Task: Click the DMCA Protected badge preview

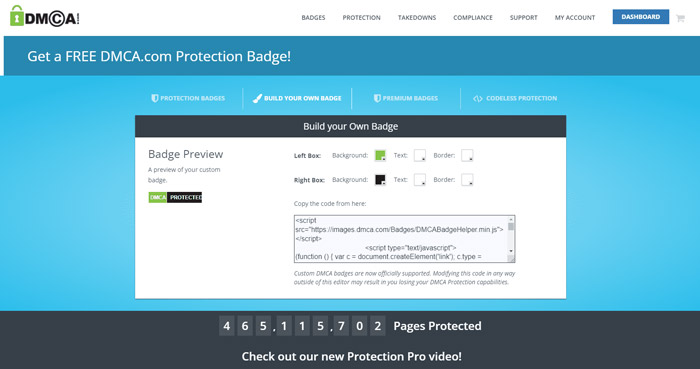Action: tap(175, 197)
